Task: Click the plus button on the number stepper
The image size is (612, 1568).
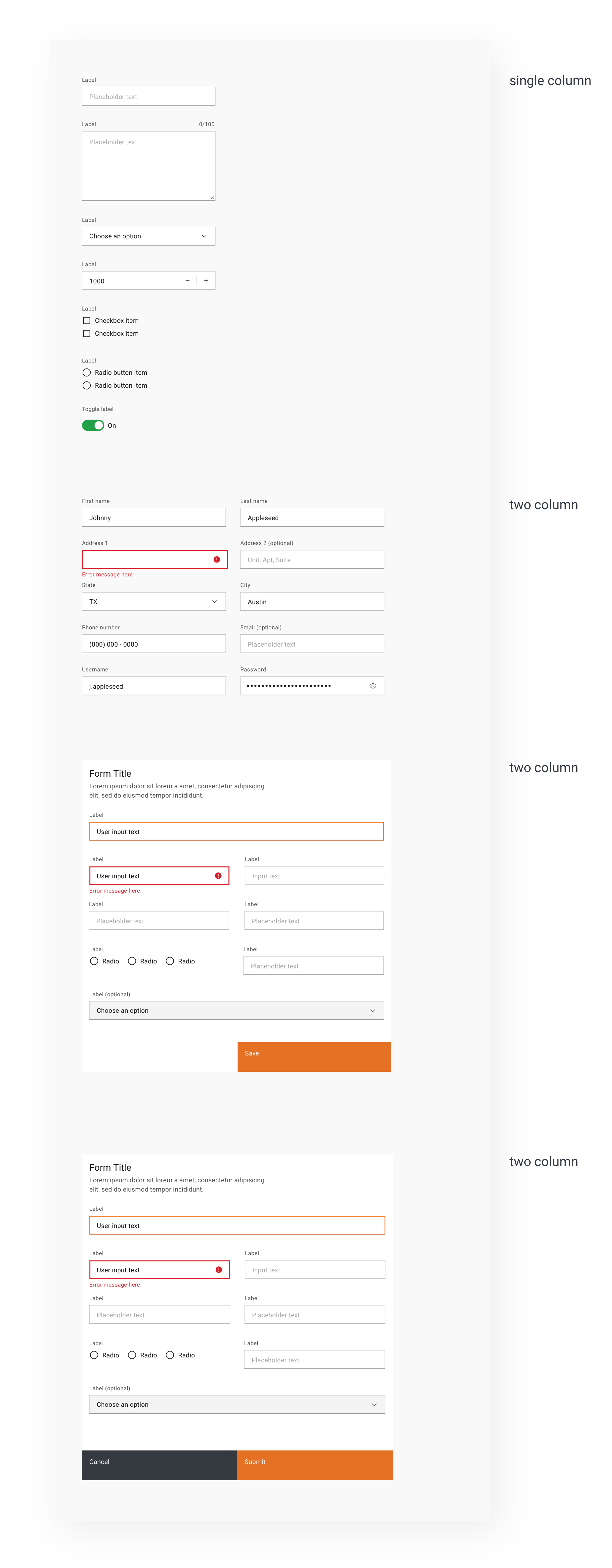Action: 206,281
